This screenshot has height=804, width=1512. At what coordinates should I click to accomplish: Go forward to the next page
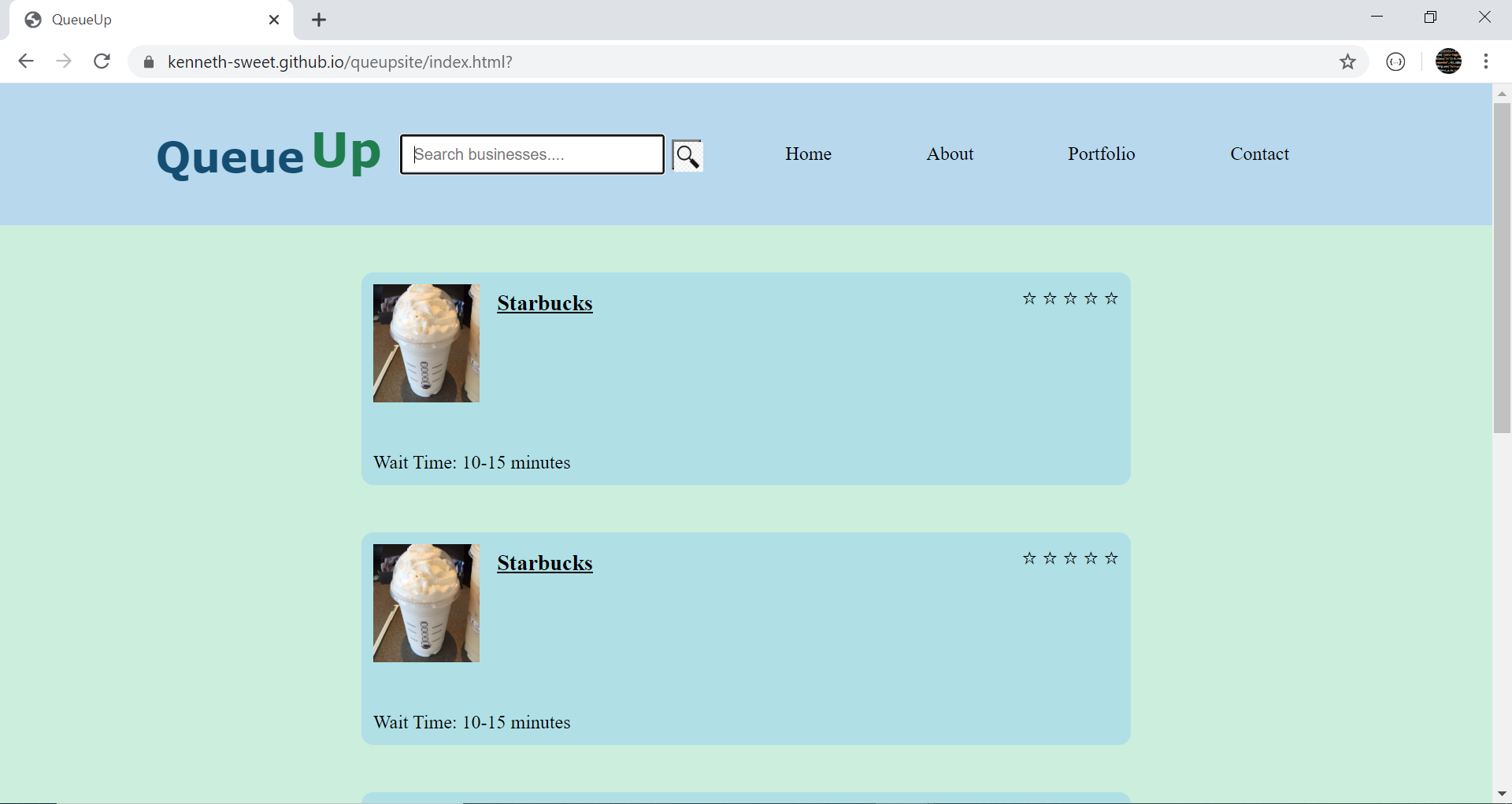[x=64, y=61]
